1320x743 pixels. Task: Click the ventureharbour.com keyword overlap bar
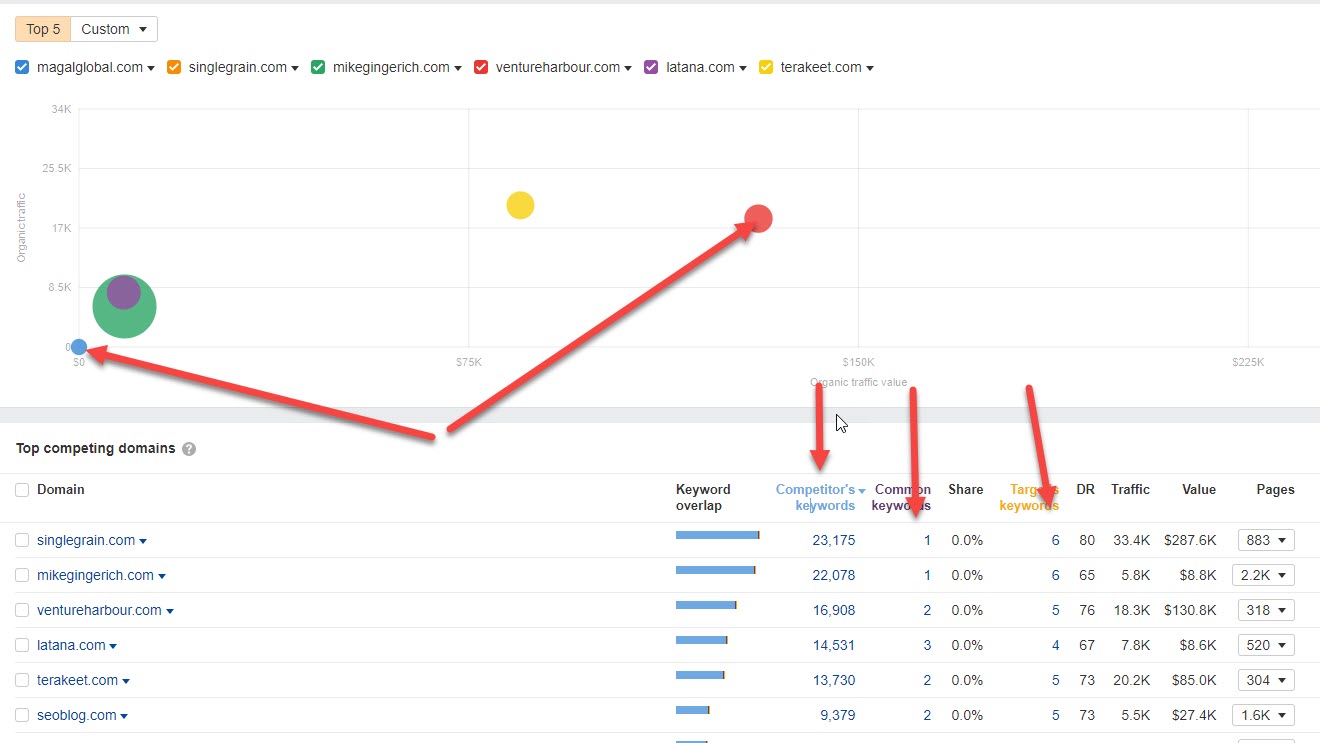(706, 605)
